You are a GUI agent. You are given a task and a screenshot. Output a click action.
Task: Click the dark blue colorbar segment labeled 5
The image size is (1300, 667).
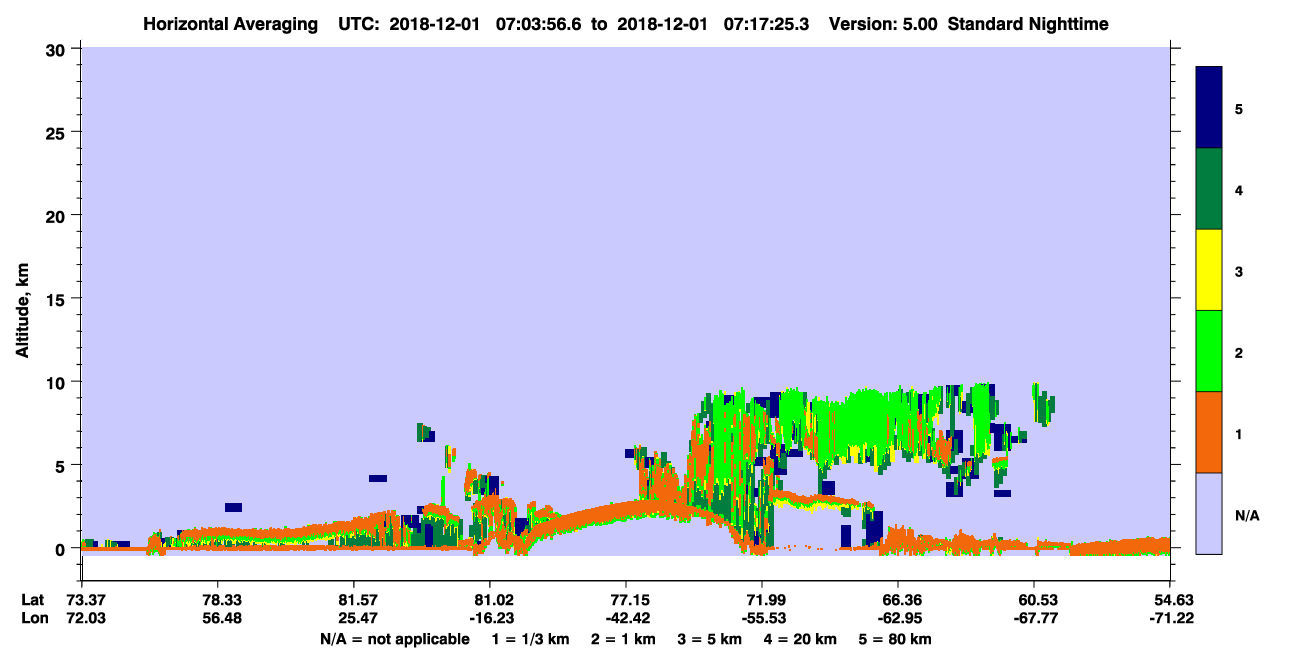1209,108
